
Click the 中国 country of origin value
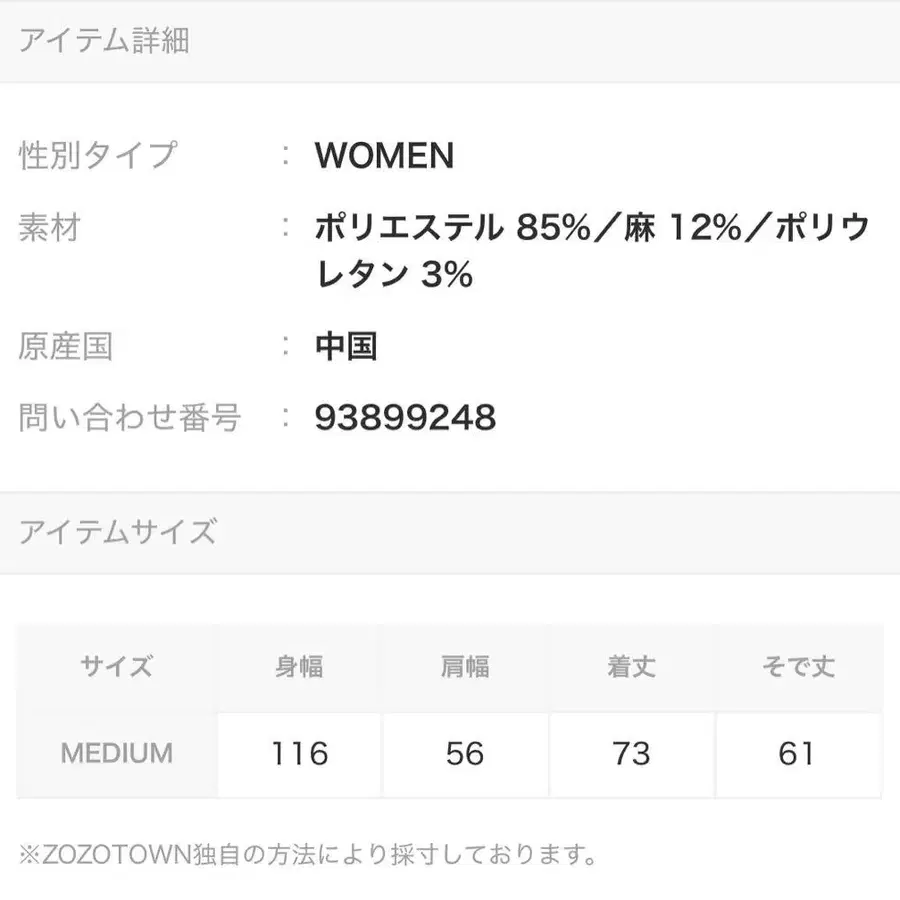tap(346, 346)
